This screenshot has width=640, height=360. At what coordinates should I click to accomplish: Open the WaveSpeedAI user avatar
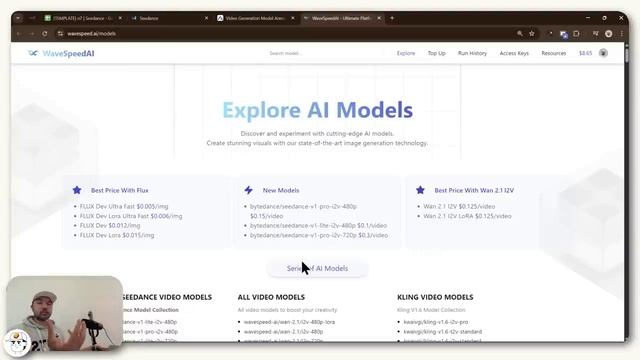pos(603,53)
